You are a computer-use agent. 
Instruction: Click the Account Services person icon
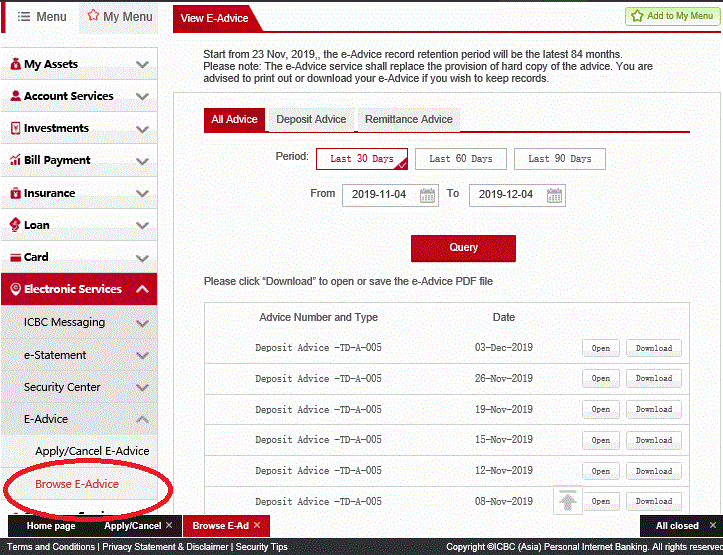click(15, 96)
